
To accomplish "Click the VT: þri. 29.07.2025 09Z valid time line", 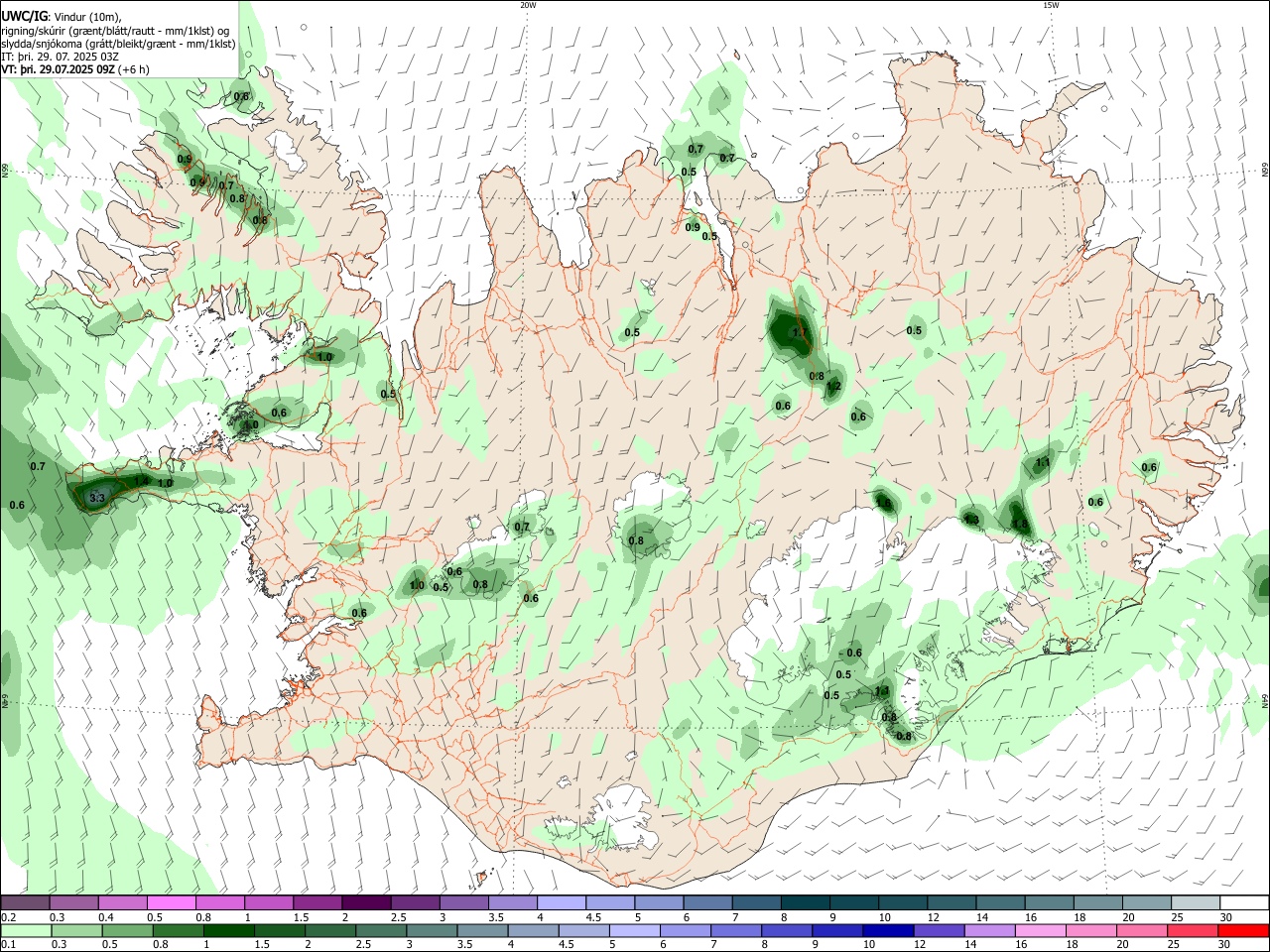I will pos(75,69).
